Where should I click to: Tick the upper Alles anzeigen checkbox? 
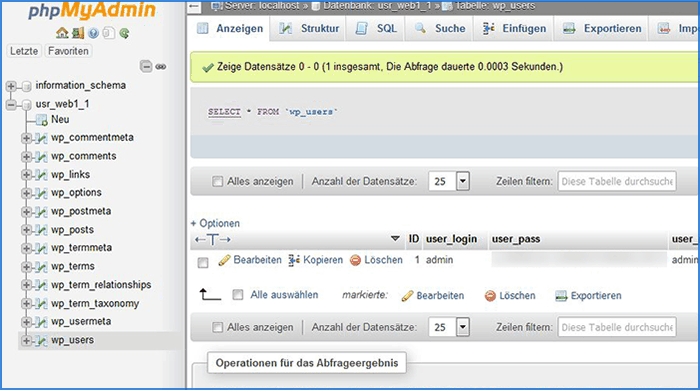tap(217, 181)
